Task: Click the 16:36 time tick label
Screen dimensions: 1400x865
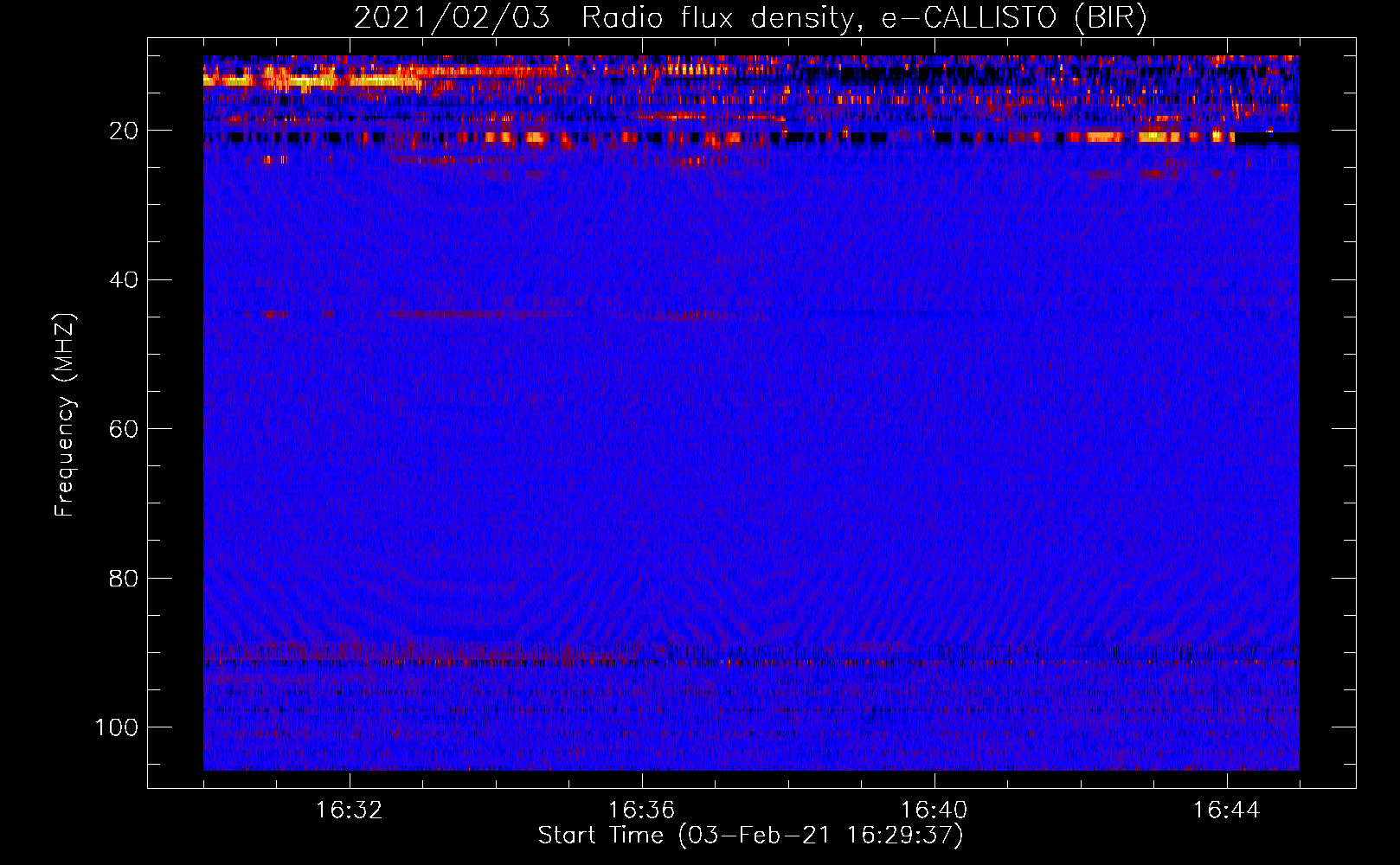Action: (x=641, y=811)
